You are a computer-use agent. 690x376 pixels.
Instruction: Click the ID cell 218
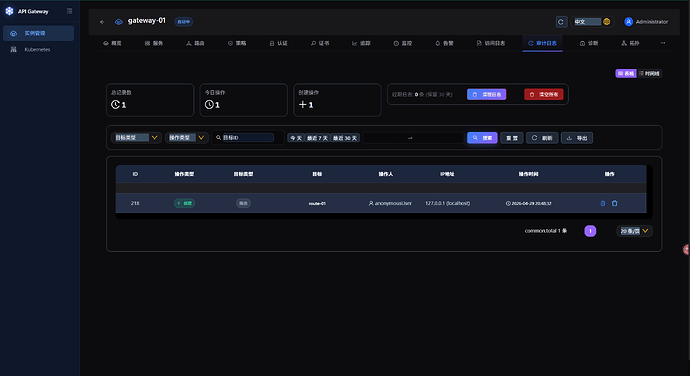[135, 203]
